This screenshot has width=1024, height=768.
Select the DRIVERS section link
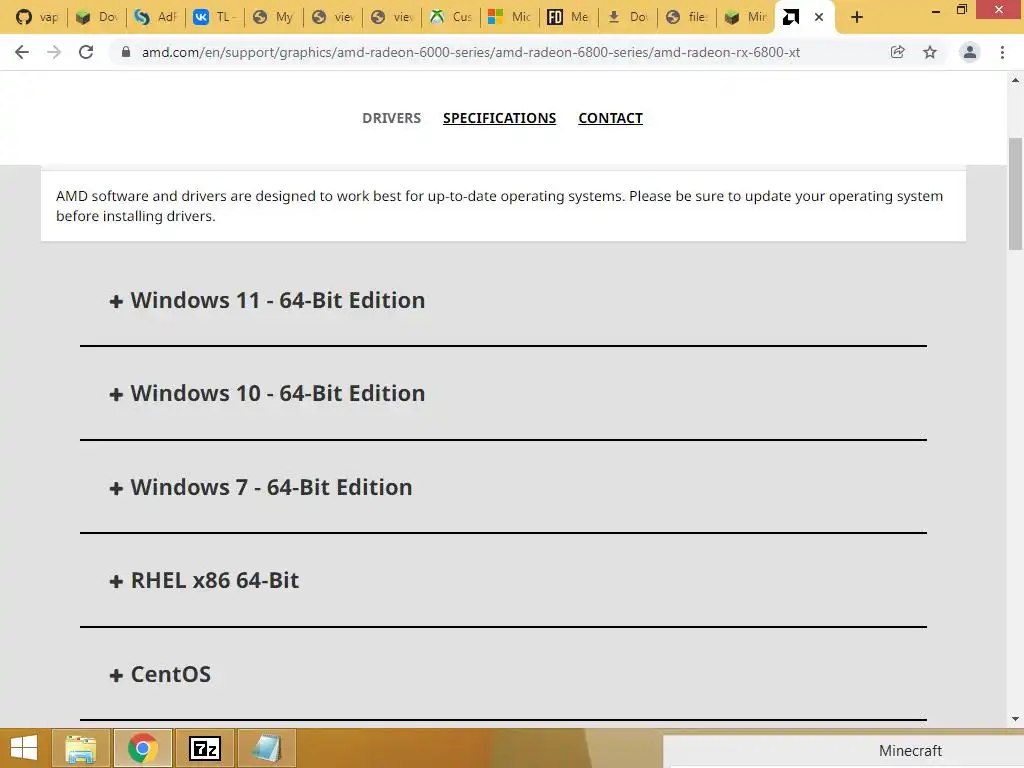tap(392, 118)
